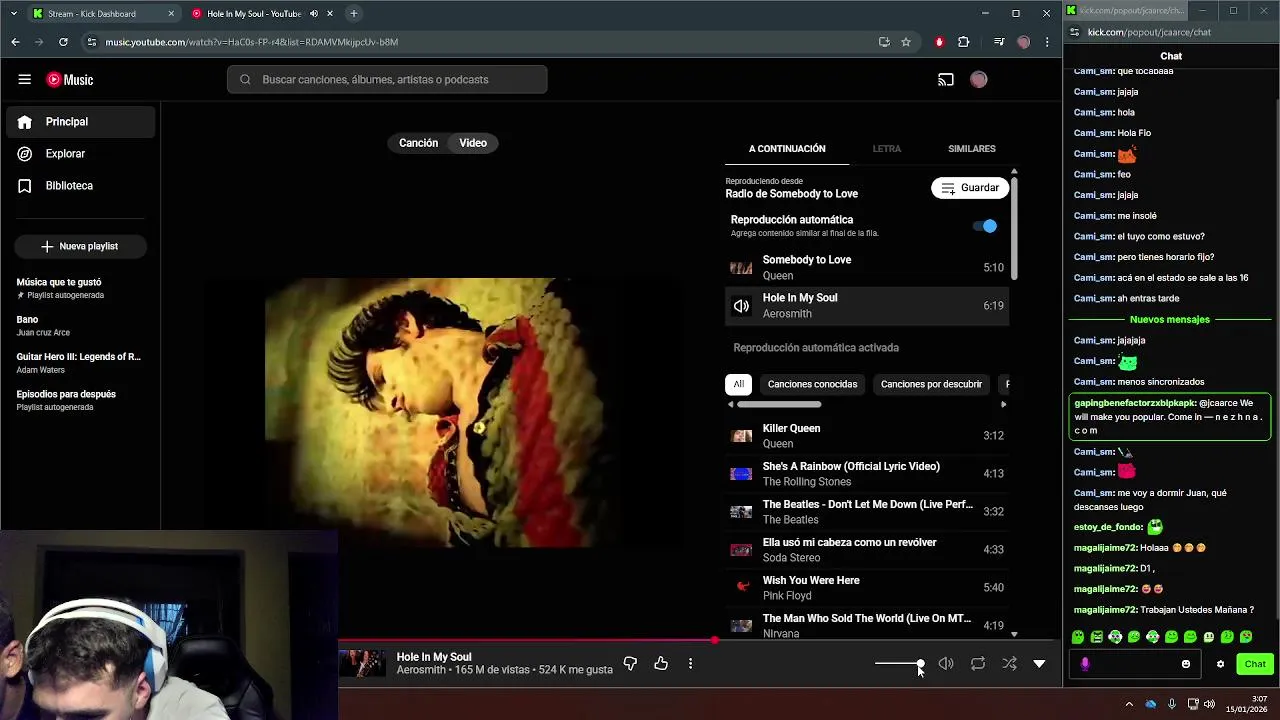Screen dimensions: 1280x720
Task: Click the purple microphone icon in chat input
Action: click(1085, 664)
